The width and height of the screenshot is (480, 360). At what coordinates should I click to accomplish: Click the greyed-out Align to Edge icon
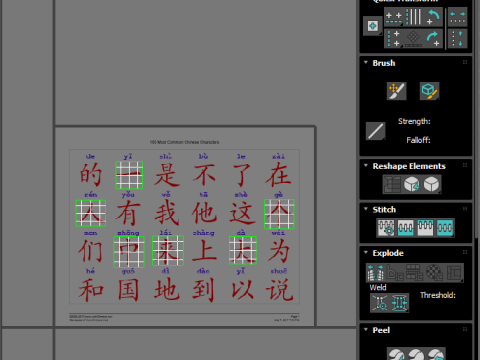[413, 38]
